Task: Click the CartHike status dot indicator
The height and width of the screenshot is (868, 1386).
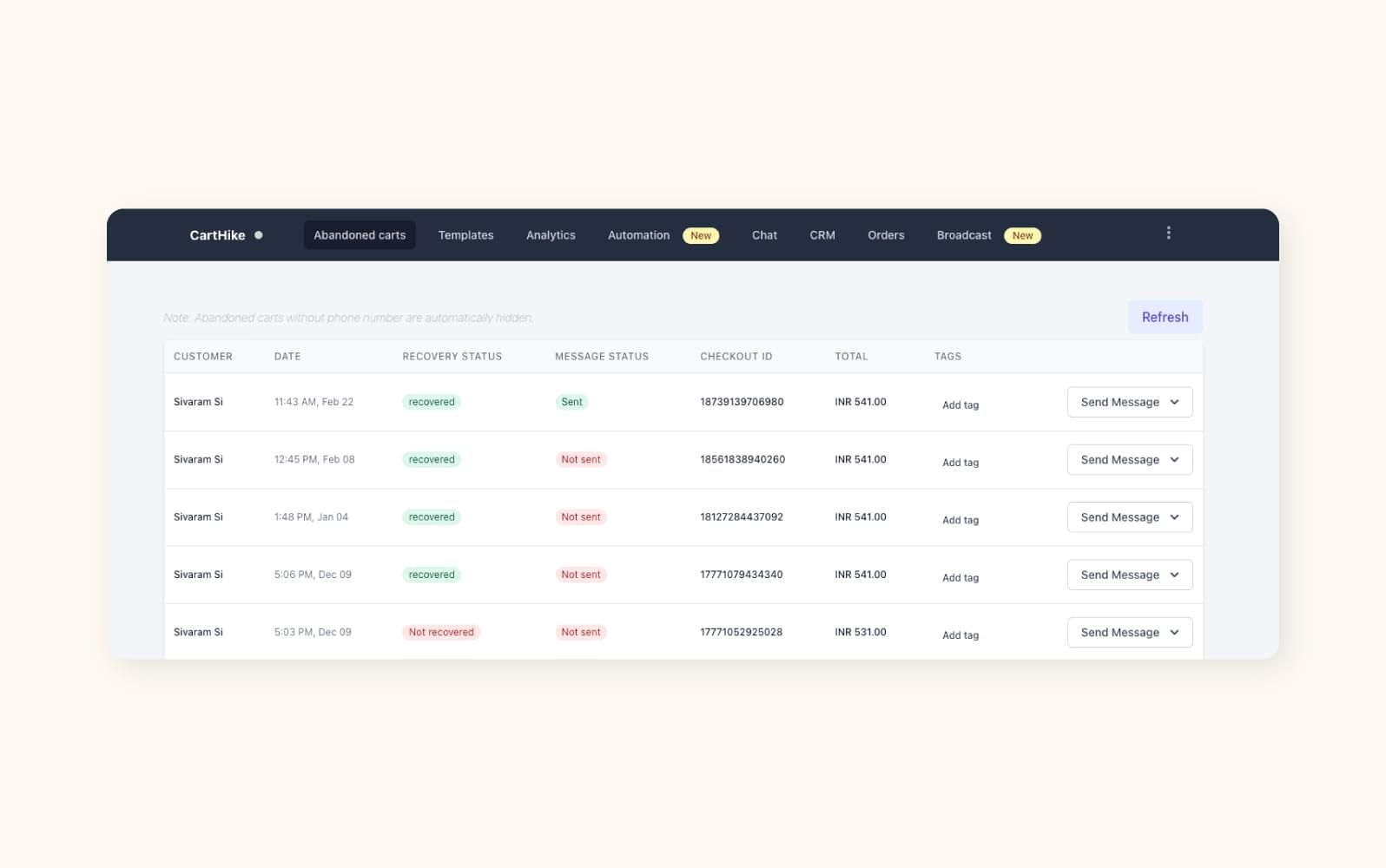Action: pos(258,235)
